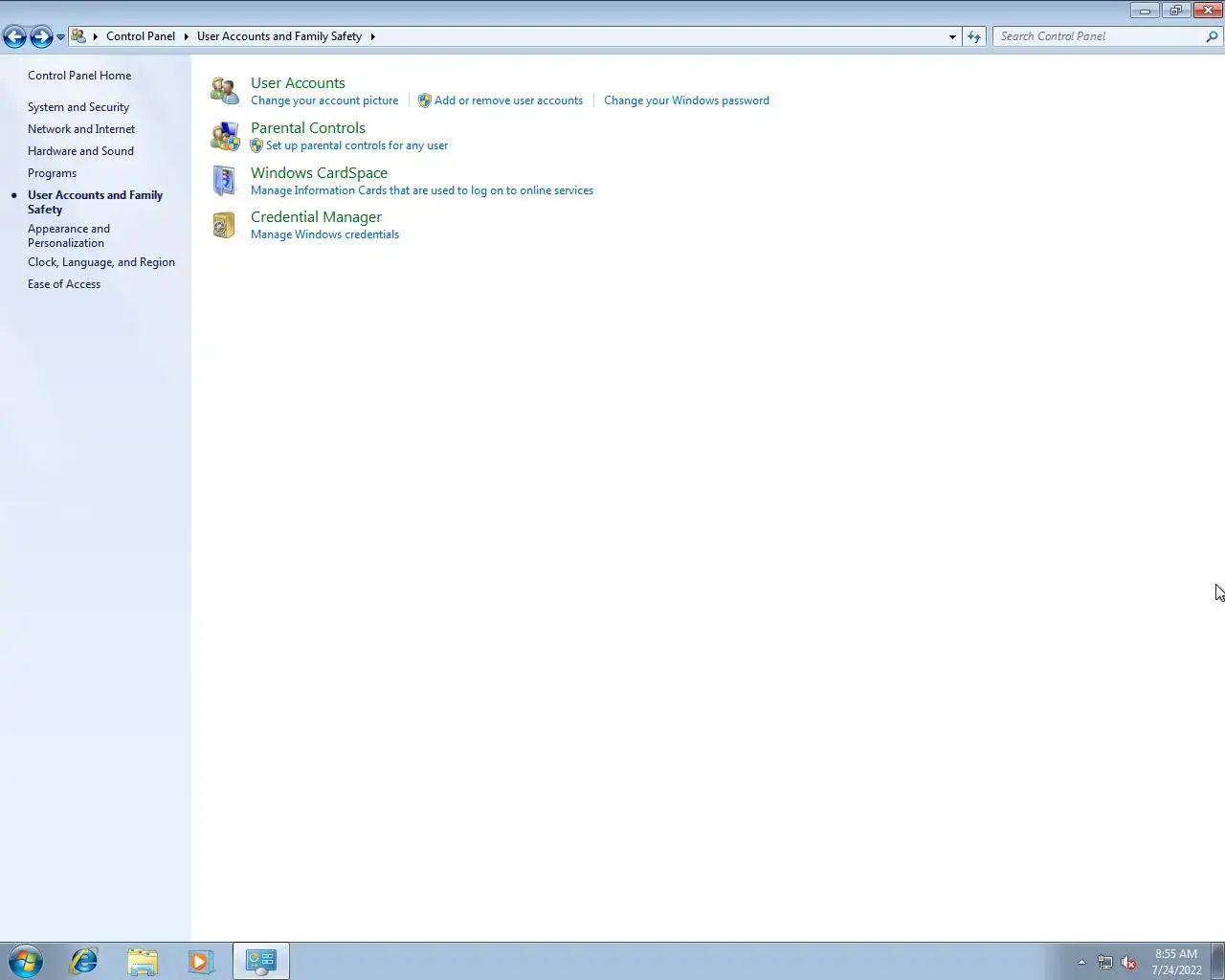Click the network tray icon

click(1104, 962)
